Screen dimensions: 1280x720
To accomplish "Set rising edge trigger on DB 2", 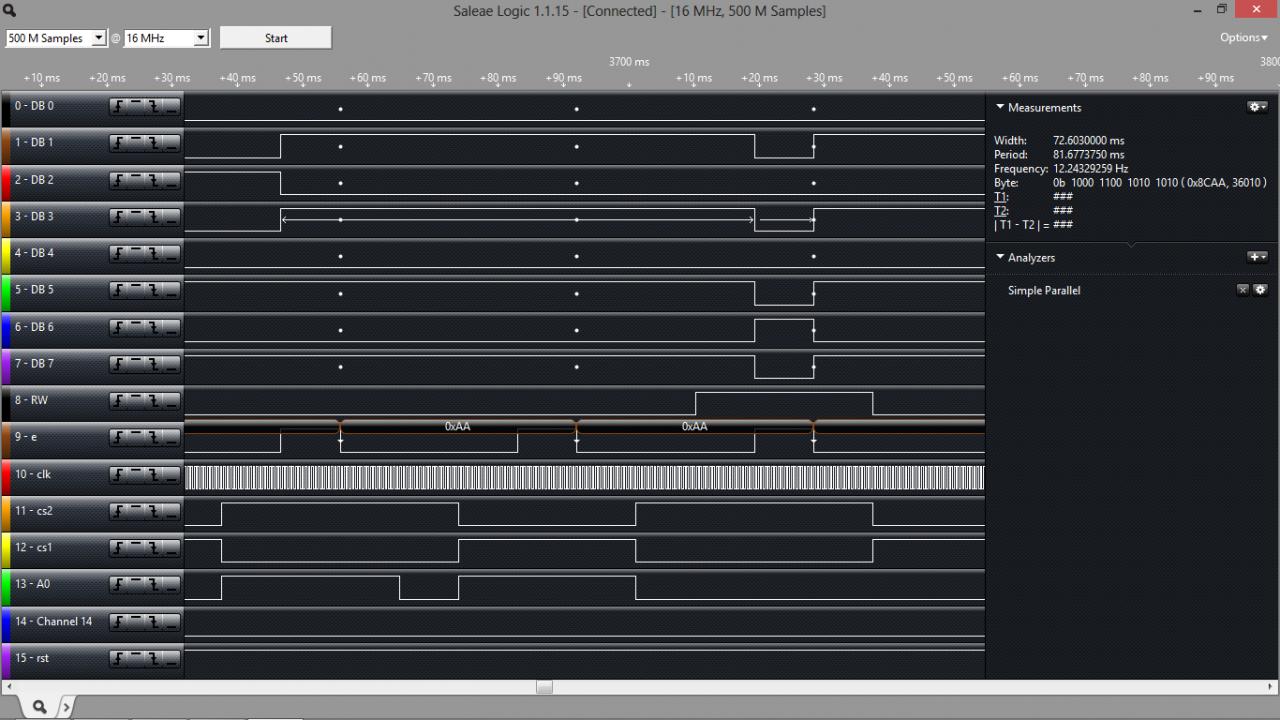I will pos(119,180).
